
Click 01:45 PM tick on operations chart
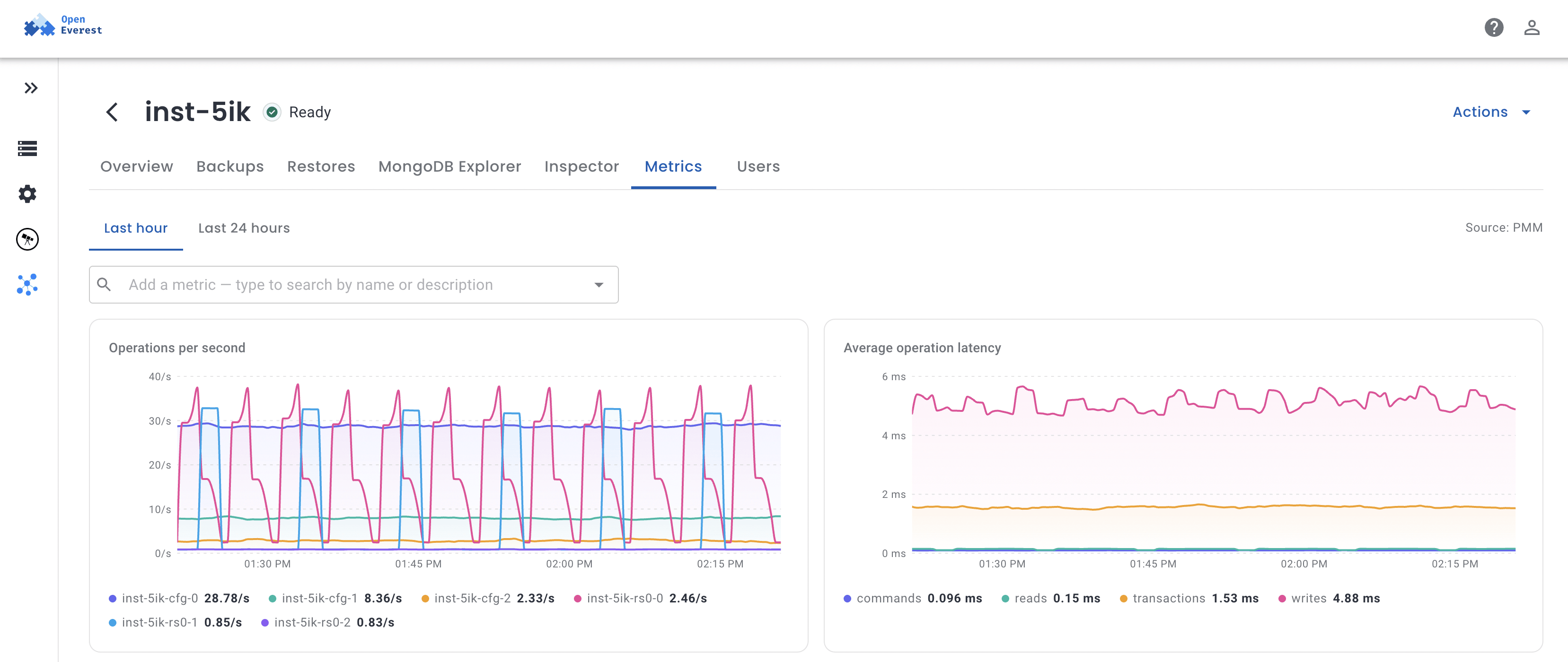click(418, 564)
